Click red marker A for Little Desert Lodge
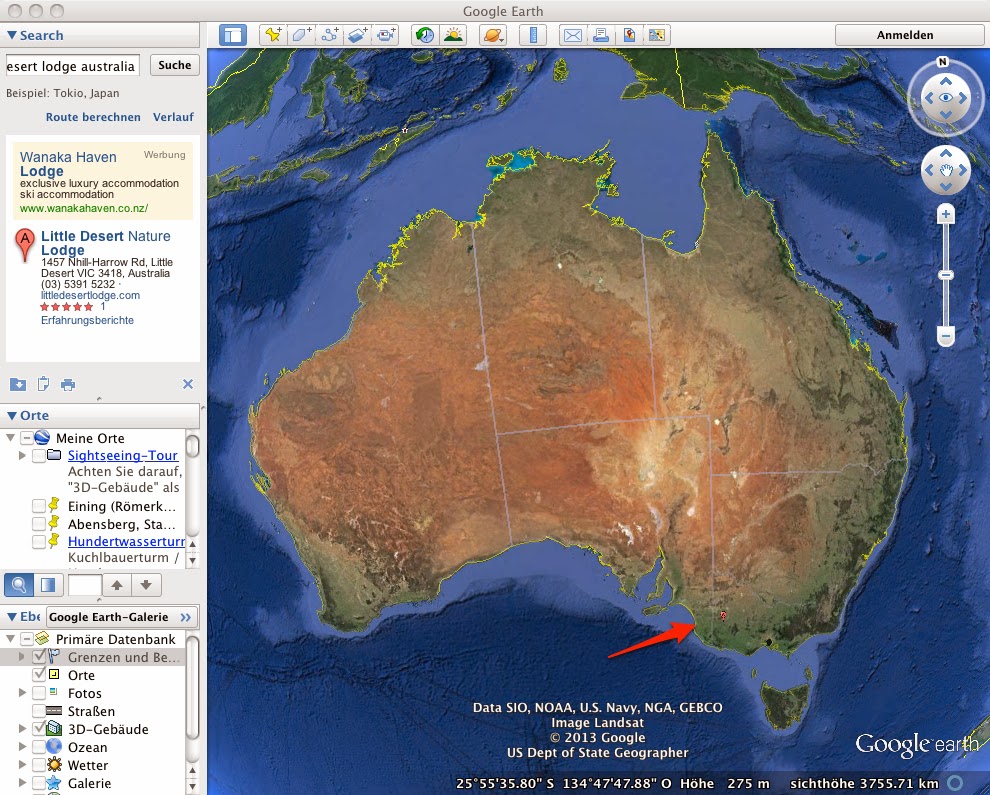The image size is (990, 795). tap(25, 244)
